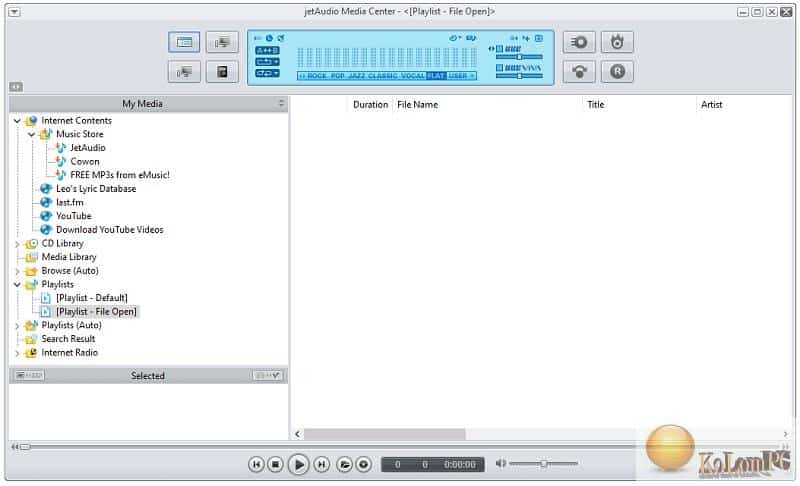Viewport: 800px width, 486px height.
Task: Select the VOCAL equalizer preset
Action: 413,75
